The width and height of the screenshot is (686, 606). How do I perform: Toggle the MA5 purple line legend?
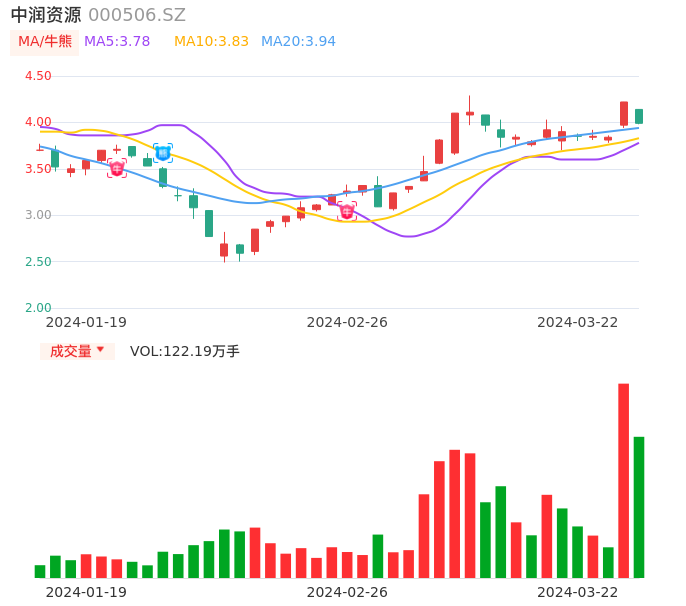pyautogui.click(x=117, y=41)
